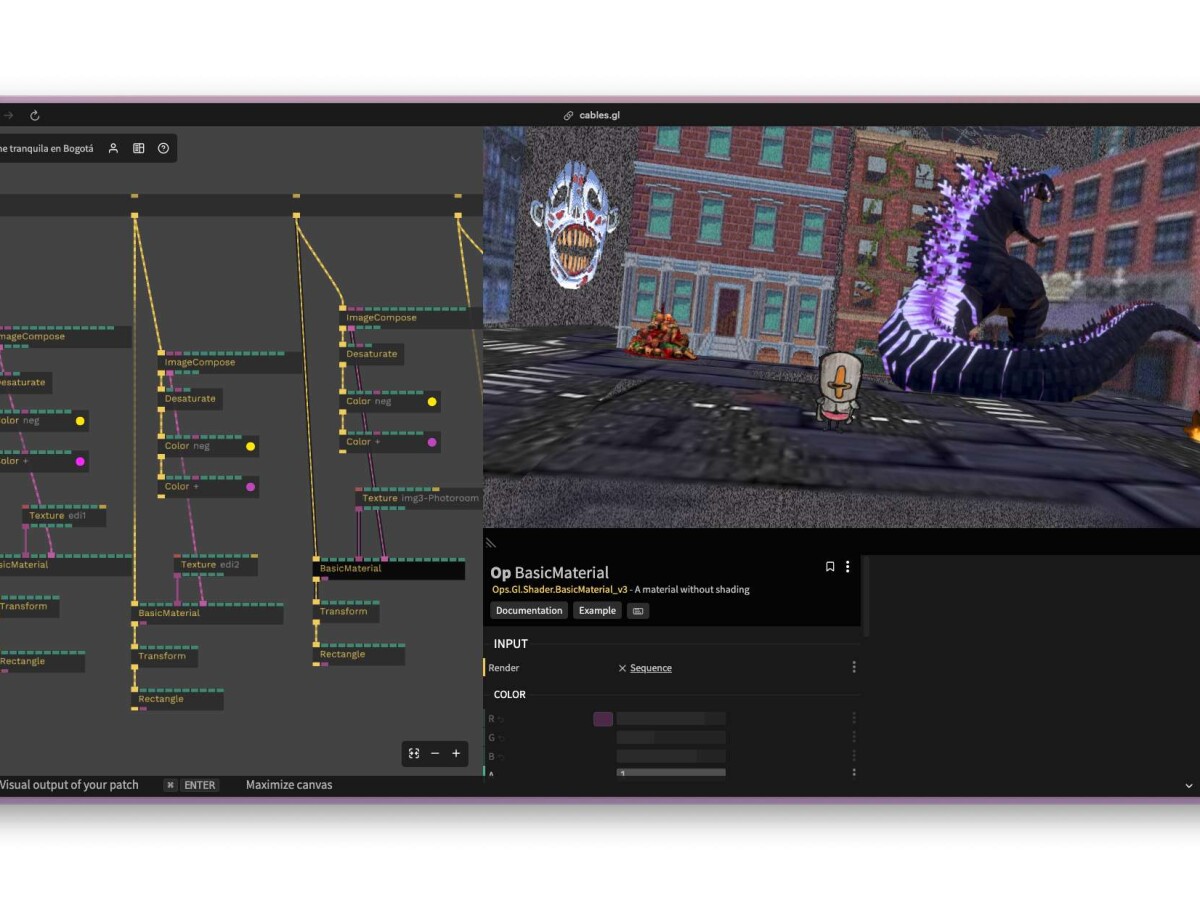Image resolution: width=1200 pixels, height=900 pixels.
Task: Open the BasicMaterial op three-dot menu
Action: pyautogui.click(x=848, y=567)
